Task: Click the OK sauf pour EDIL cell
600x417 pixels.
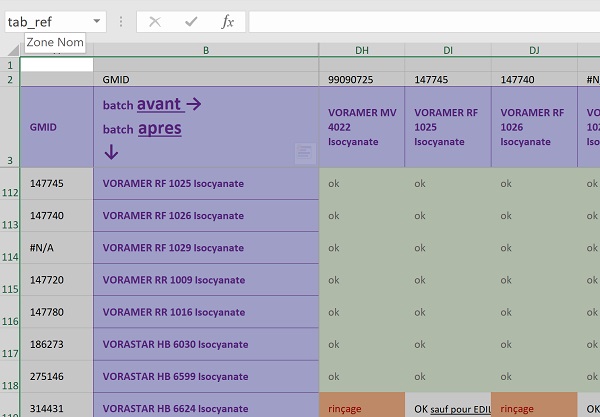Action: (448, 405)
